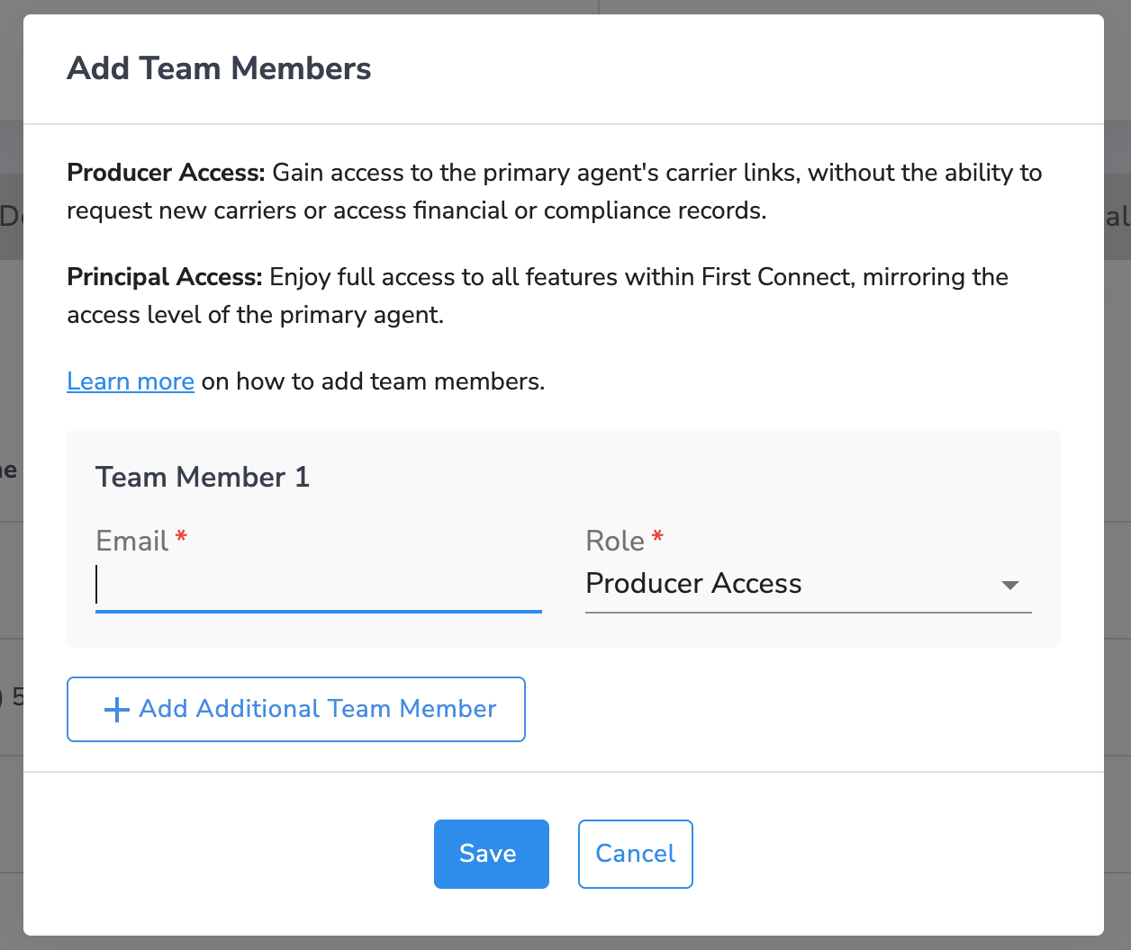Open the Learn more link
This screenshot has height=950, width=1131.
130,381
